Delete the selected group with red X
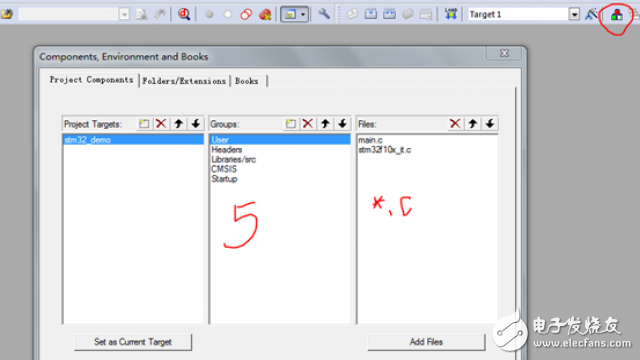Image resolution: width=640 pixels, height=360 pixels. (308, 124)
